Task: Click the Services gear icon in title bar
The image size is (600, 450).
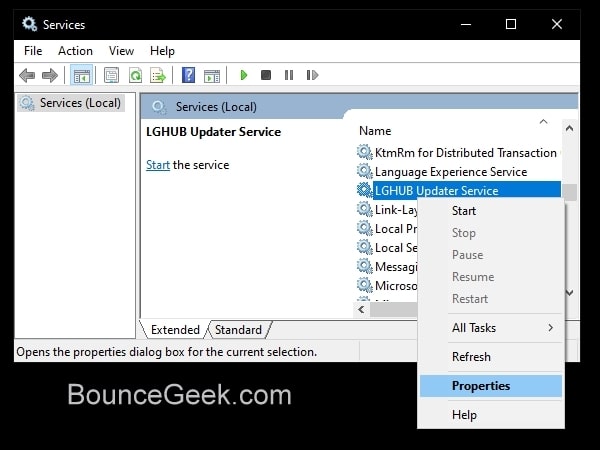Action: pyautogui.click(x=29, y=24)
